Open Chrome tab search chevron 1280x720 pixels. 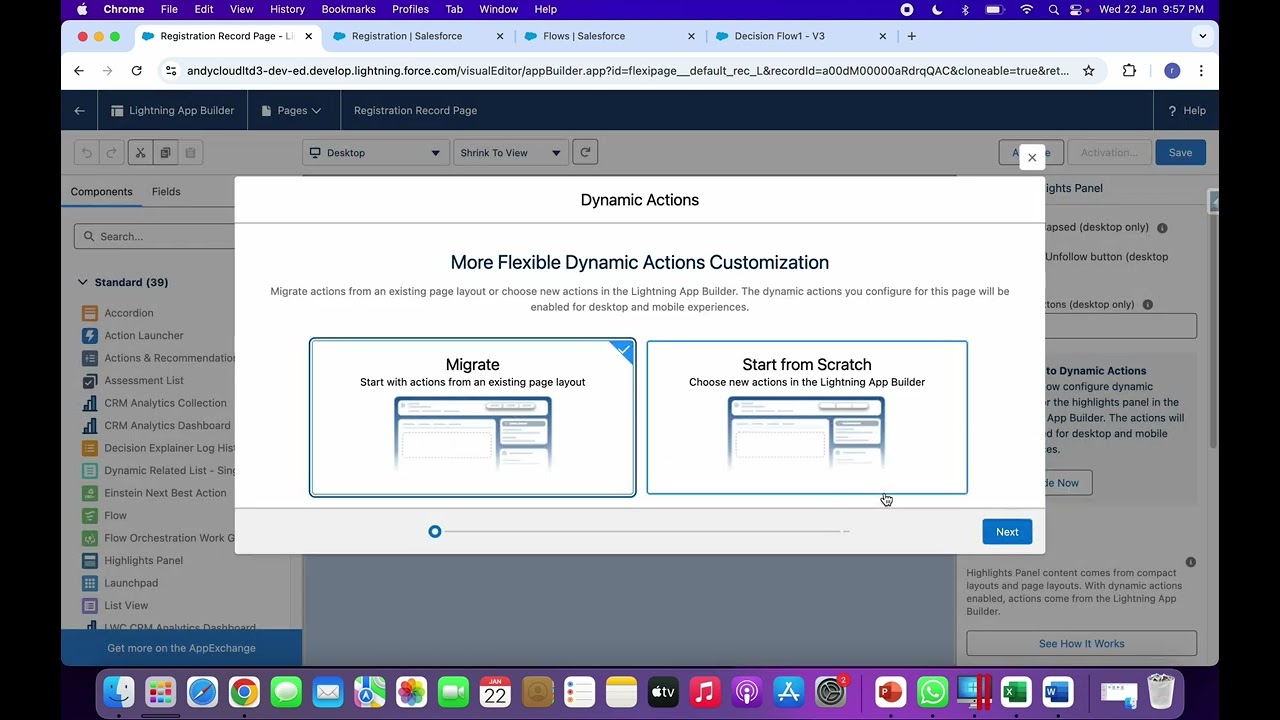[1202, 36]
